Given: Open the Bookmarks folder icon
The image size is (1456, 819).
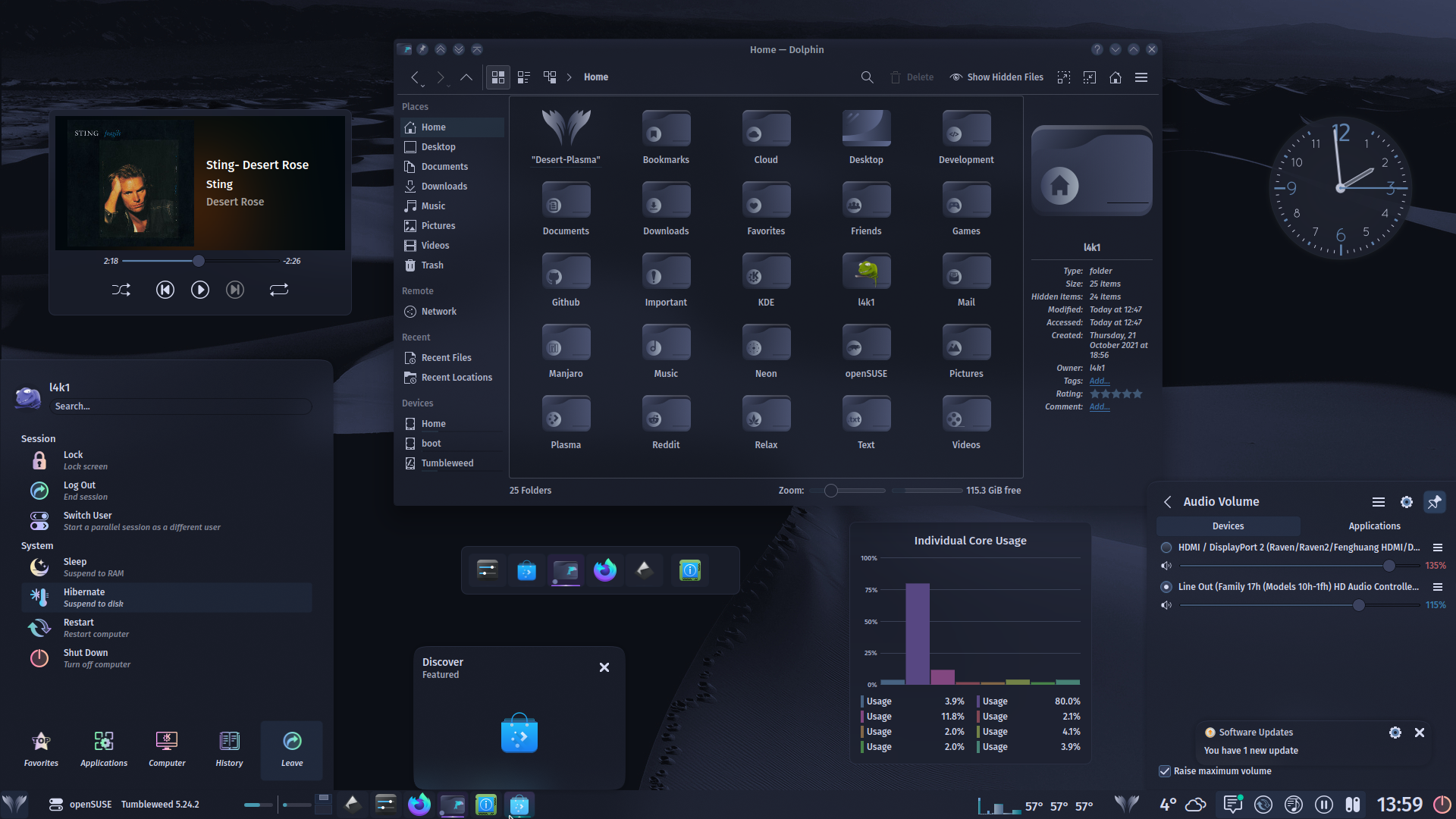Looking at the screenshot, I should pyautogui.click(x=666, y=129).
